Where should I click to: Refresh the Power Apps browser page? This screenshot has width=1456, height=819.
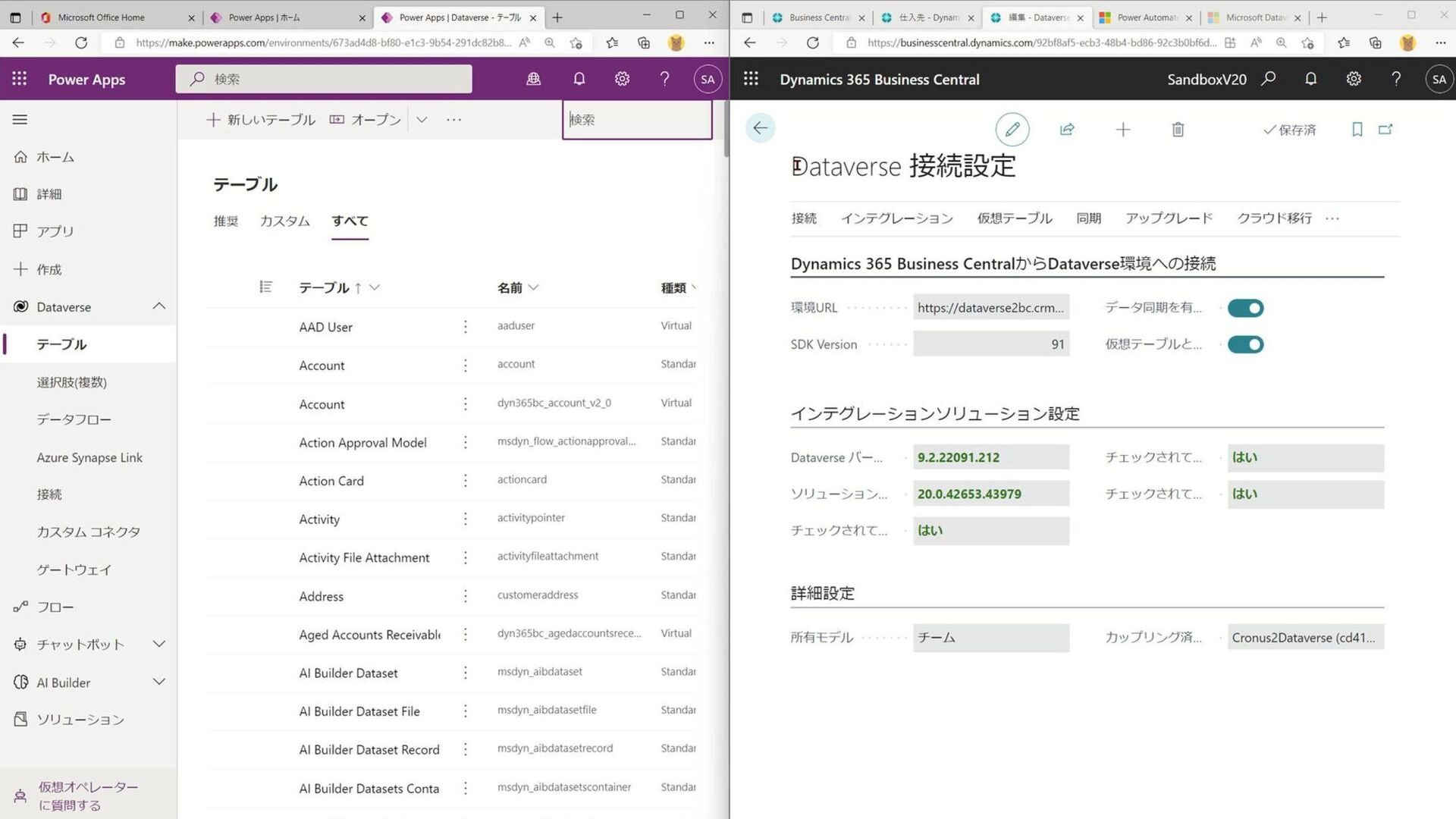pos(81,42)
